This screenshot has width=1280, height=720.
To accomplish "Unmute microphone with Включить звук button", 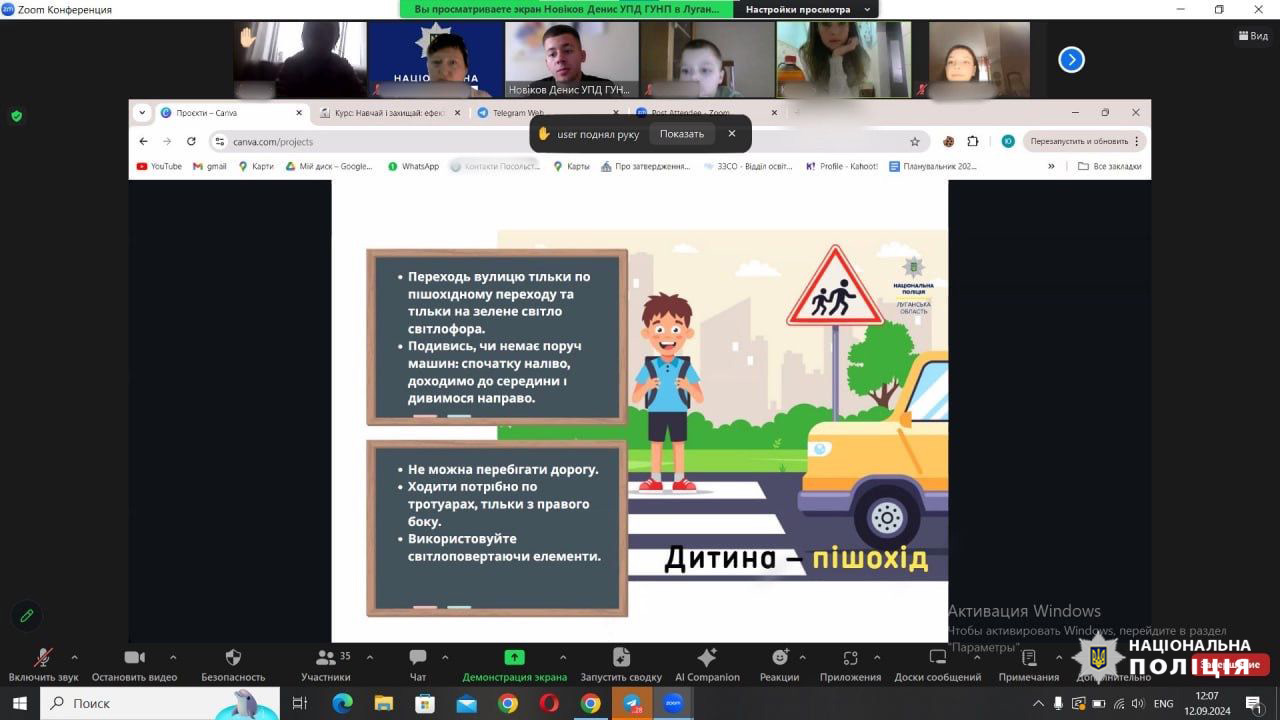I will (x=43, y=658).
